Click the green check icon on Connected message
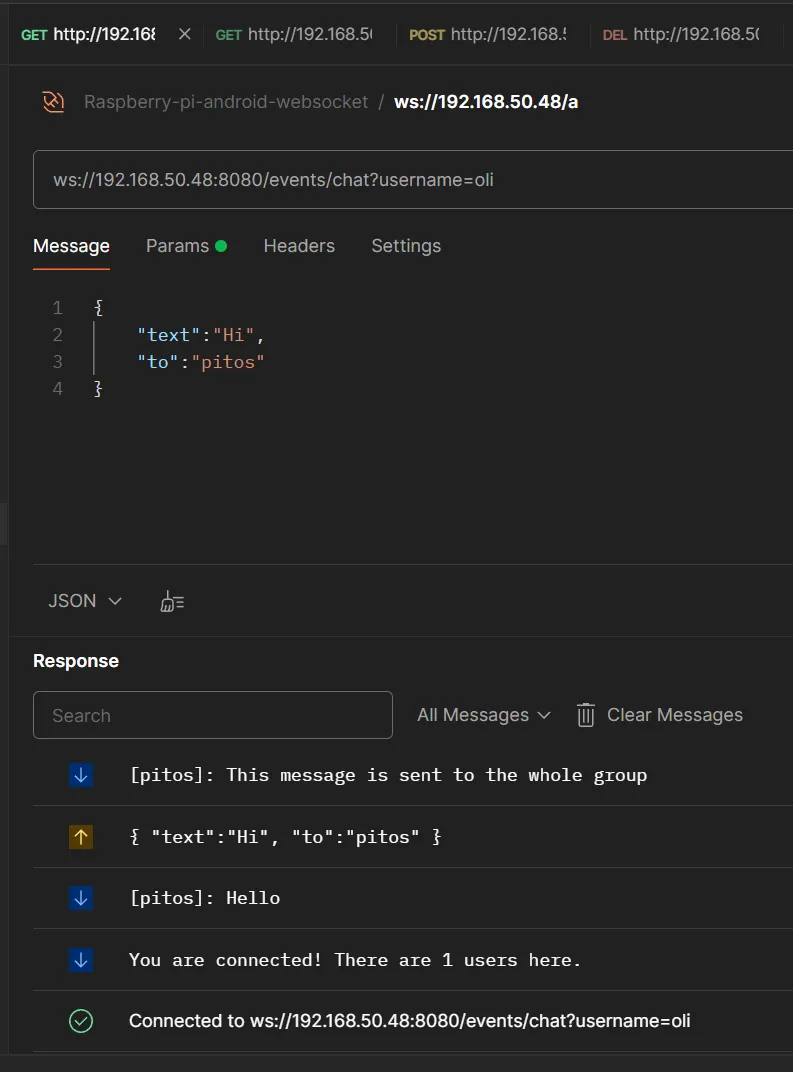 81,1021
